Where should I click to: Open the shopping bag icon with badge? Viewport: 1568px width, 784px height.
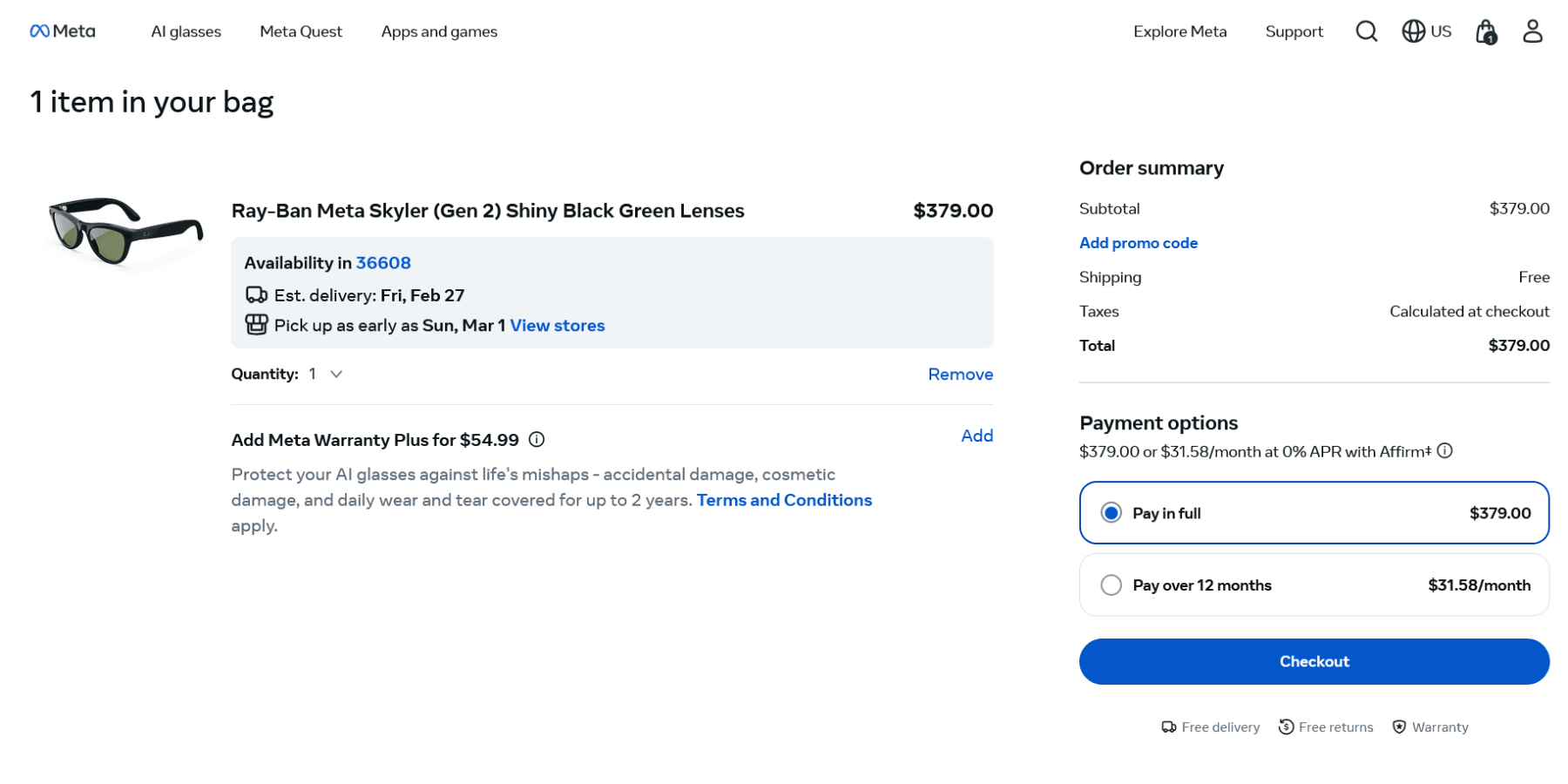(x=1485, y=30)
